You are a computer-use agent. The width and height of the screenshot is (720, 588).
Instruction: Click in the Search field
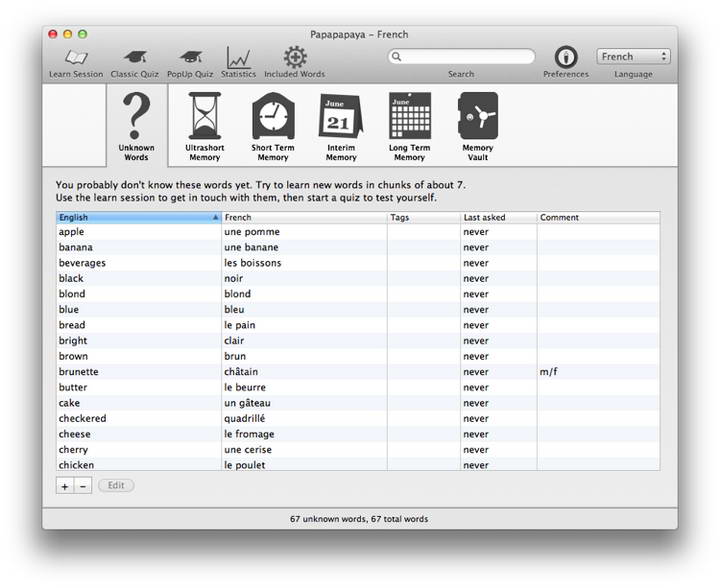[x=461, y=56]
